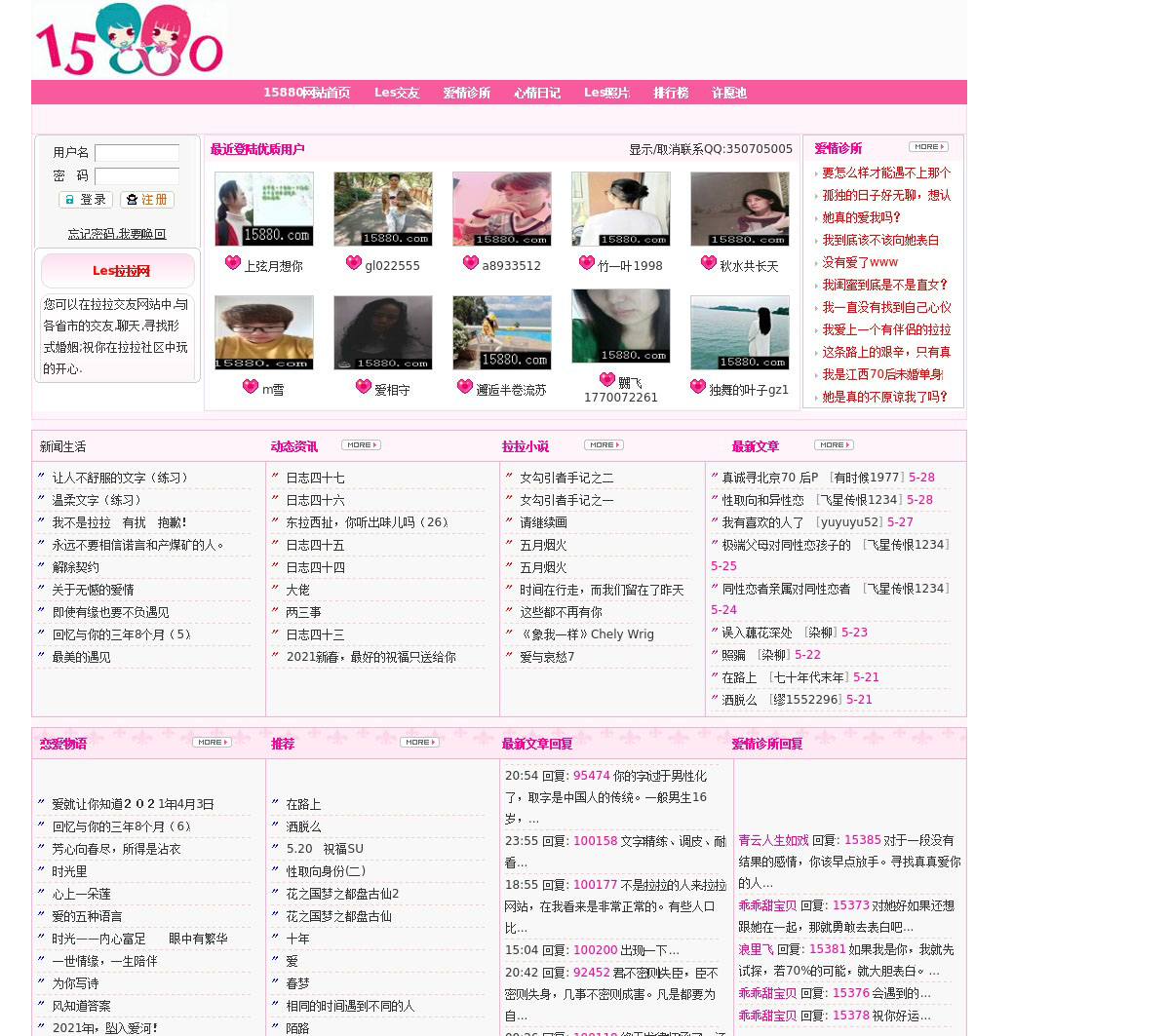Open article 真诚寻北京70 后P
This screenshot has height=1036, width=1170.
click(770, 478)
